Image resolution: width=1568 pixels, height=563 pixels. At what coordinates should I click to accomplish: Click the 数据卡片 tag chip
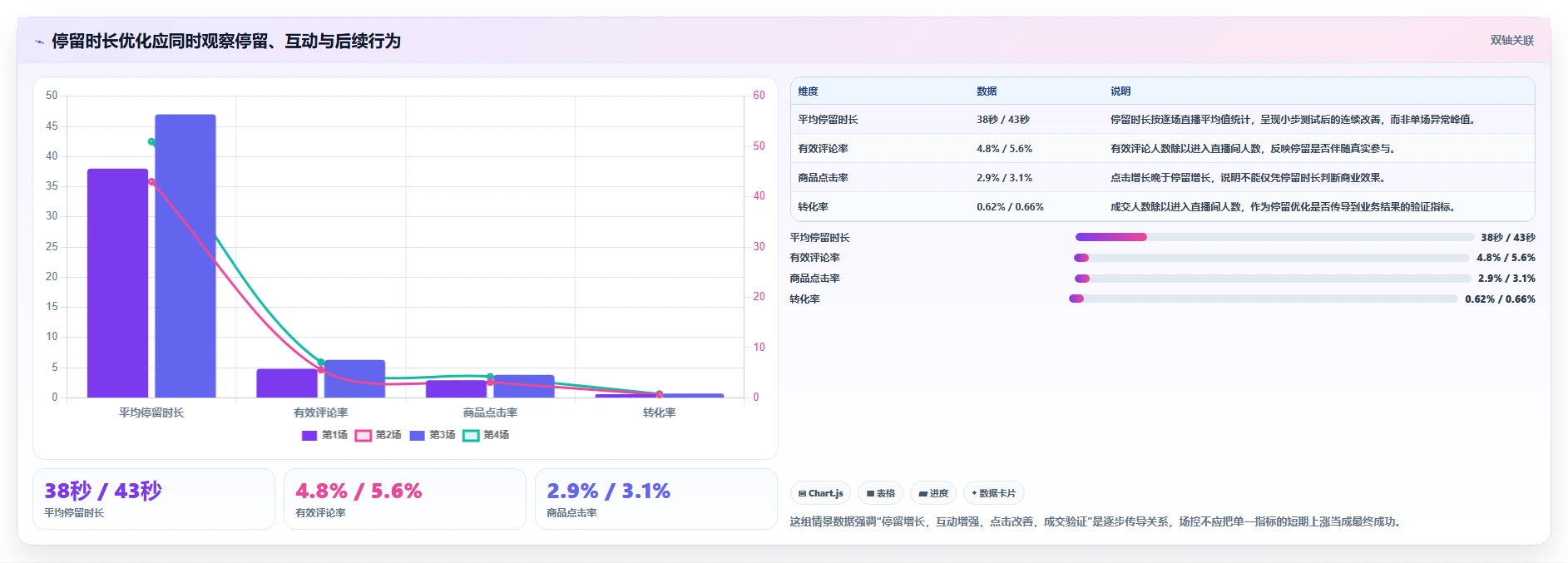993,493
